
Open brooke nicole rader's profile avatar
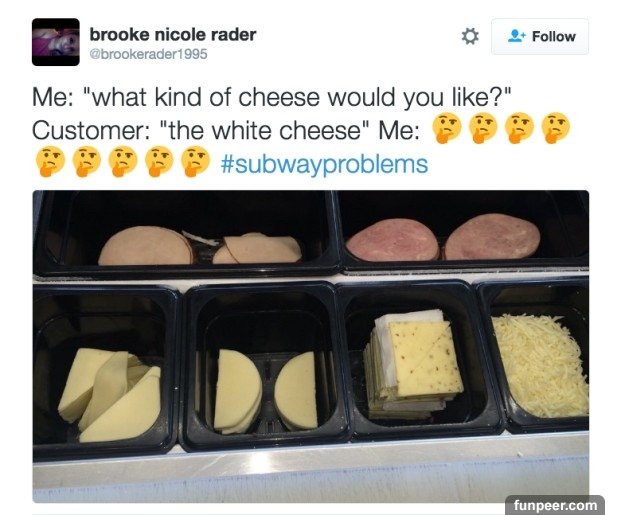pyautogui.click(x=56, y=42)
